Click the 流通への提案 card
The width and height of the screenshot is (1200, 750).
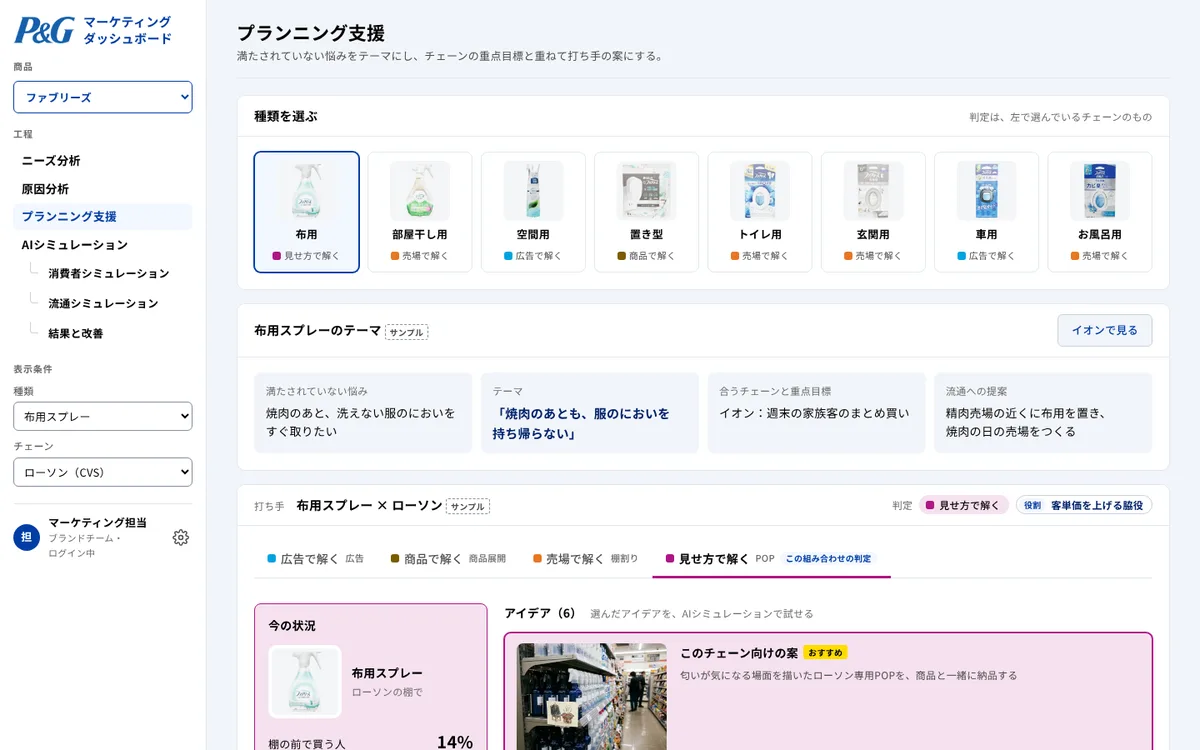(x=1043, y=413)
